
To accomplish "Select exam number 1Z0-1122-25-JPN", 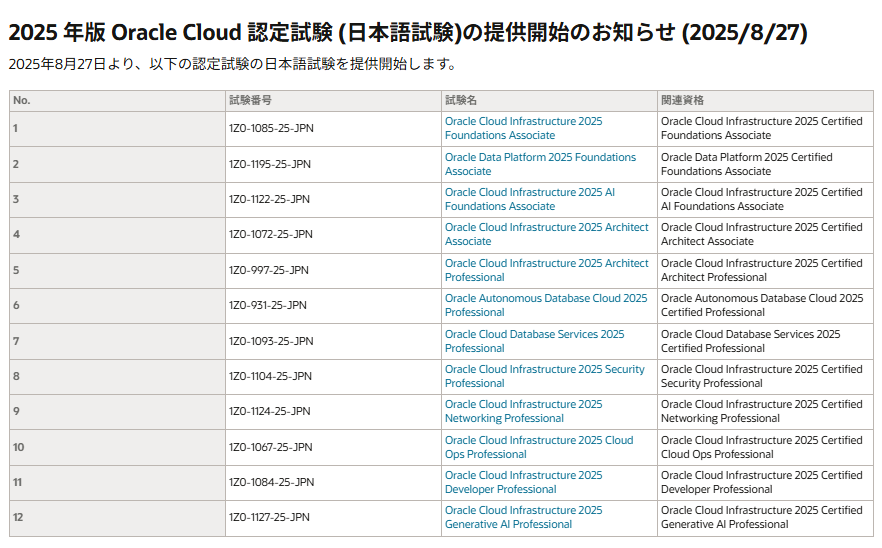I will 269,199.
